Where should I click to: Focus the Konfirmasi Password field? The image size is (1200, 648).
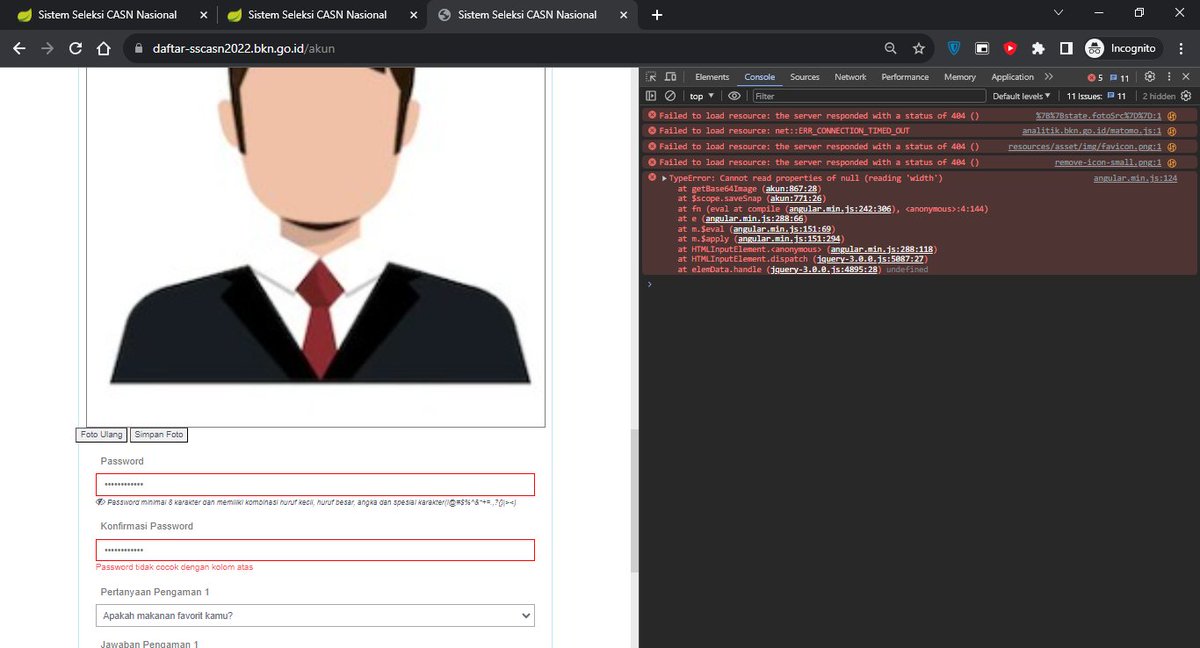315,550
